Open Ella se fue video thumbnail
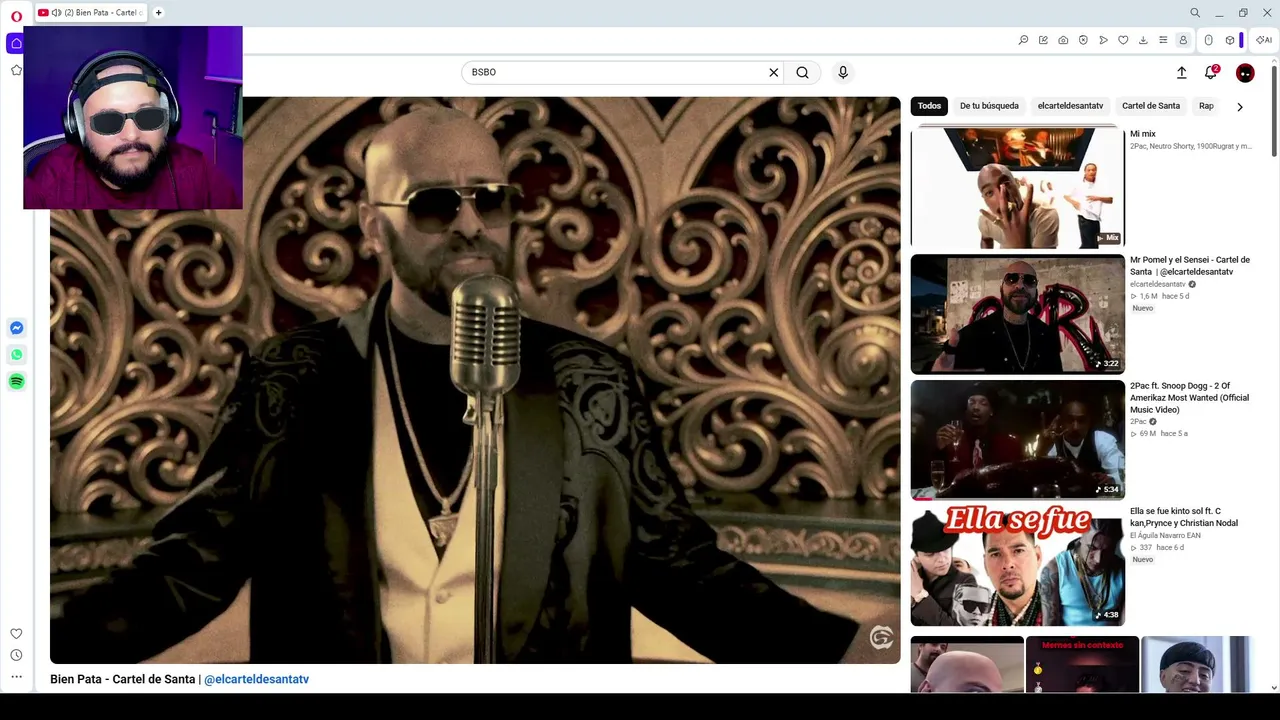The image size is (1280, 720). tap(1017, 566)
